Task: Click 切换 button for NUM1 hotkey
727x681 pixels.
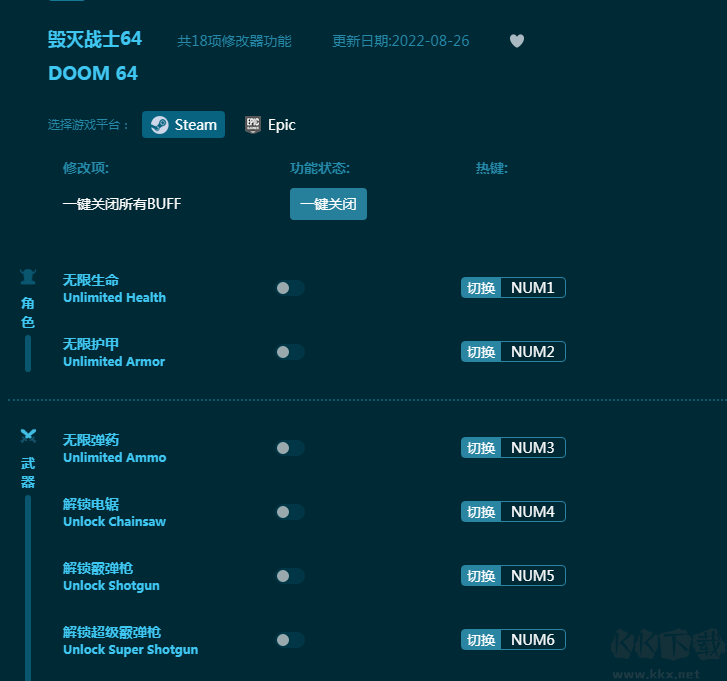Action: coord(481,288)
